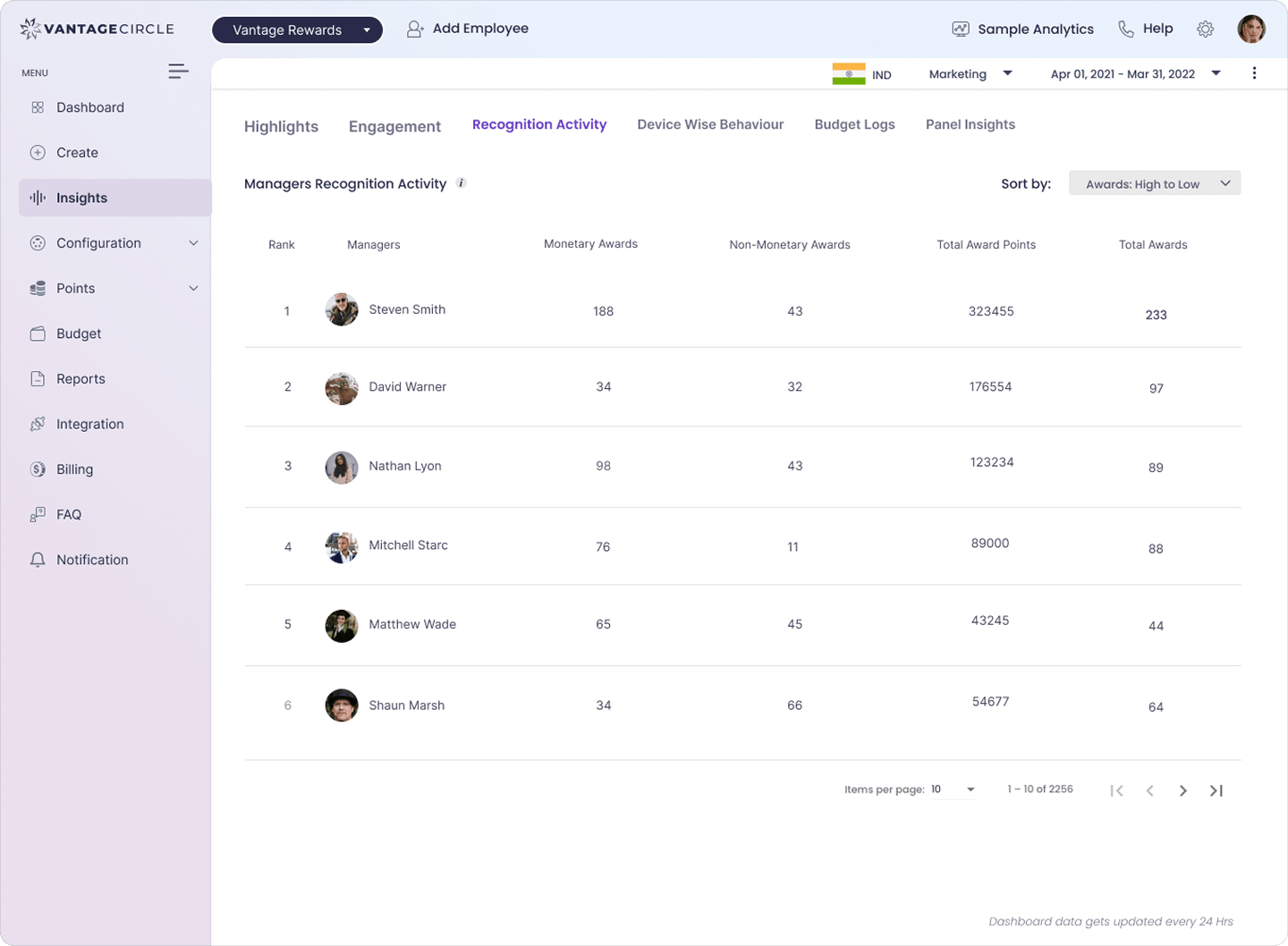This screenshot has height=946, width=1288.
Task: Select the Budget sidebar icon
Action: [x=38, y=333]
